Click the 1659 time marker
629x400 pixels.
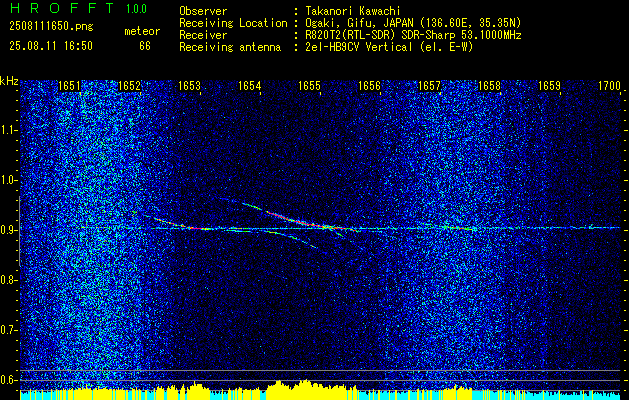[x=549, y=85]
